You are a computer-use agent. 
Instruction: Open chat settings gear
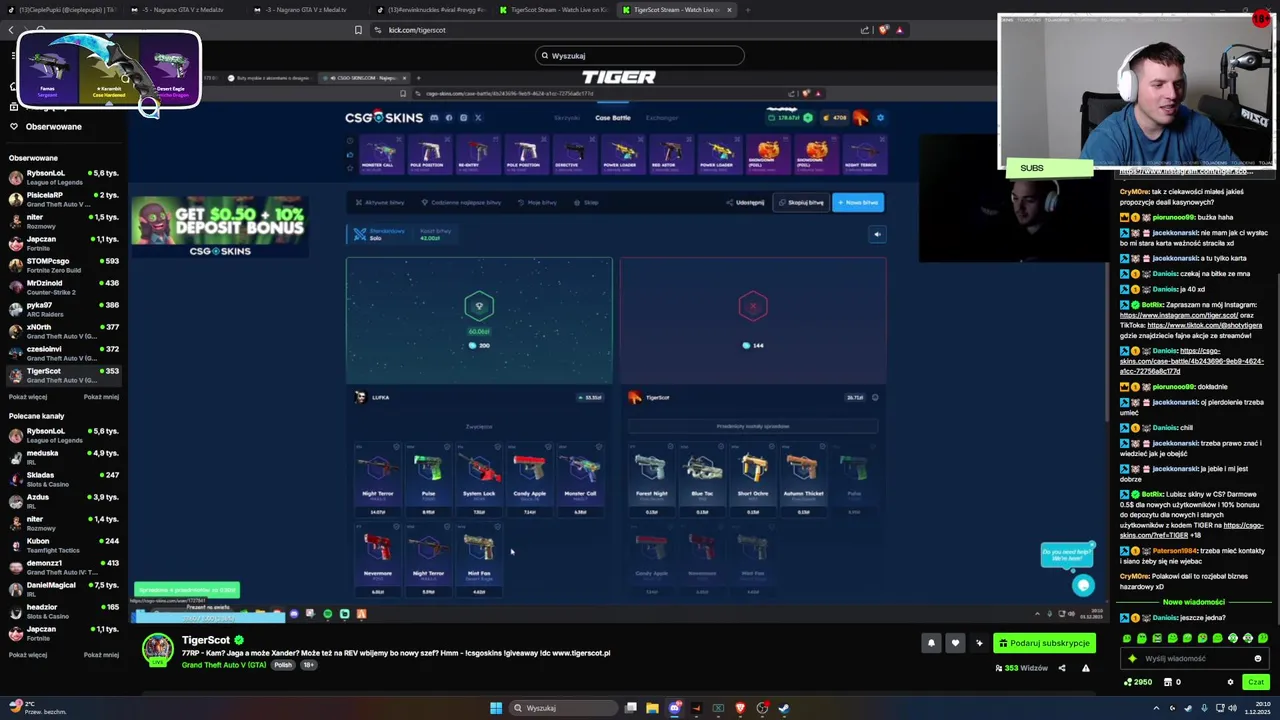(x=1230, y=682)
